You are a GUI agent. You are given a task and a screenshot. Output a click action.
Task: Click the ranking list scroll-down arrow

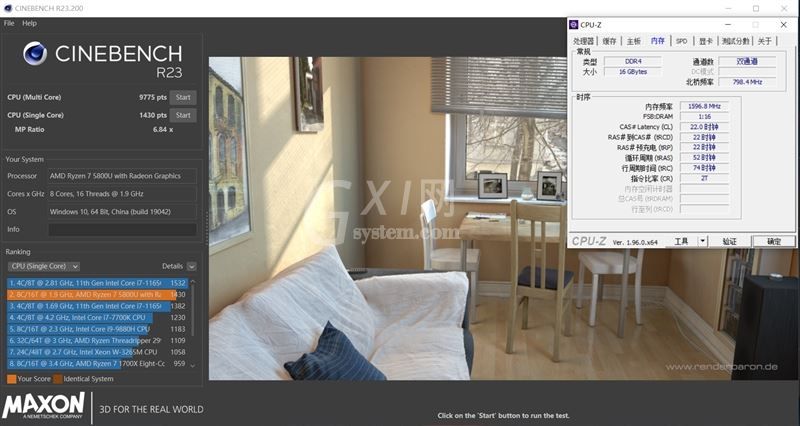(x=192, y=365)
